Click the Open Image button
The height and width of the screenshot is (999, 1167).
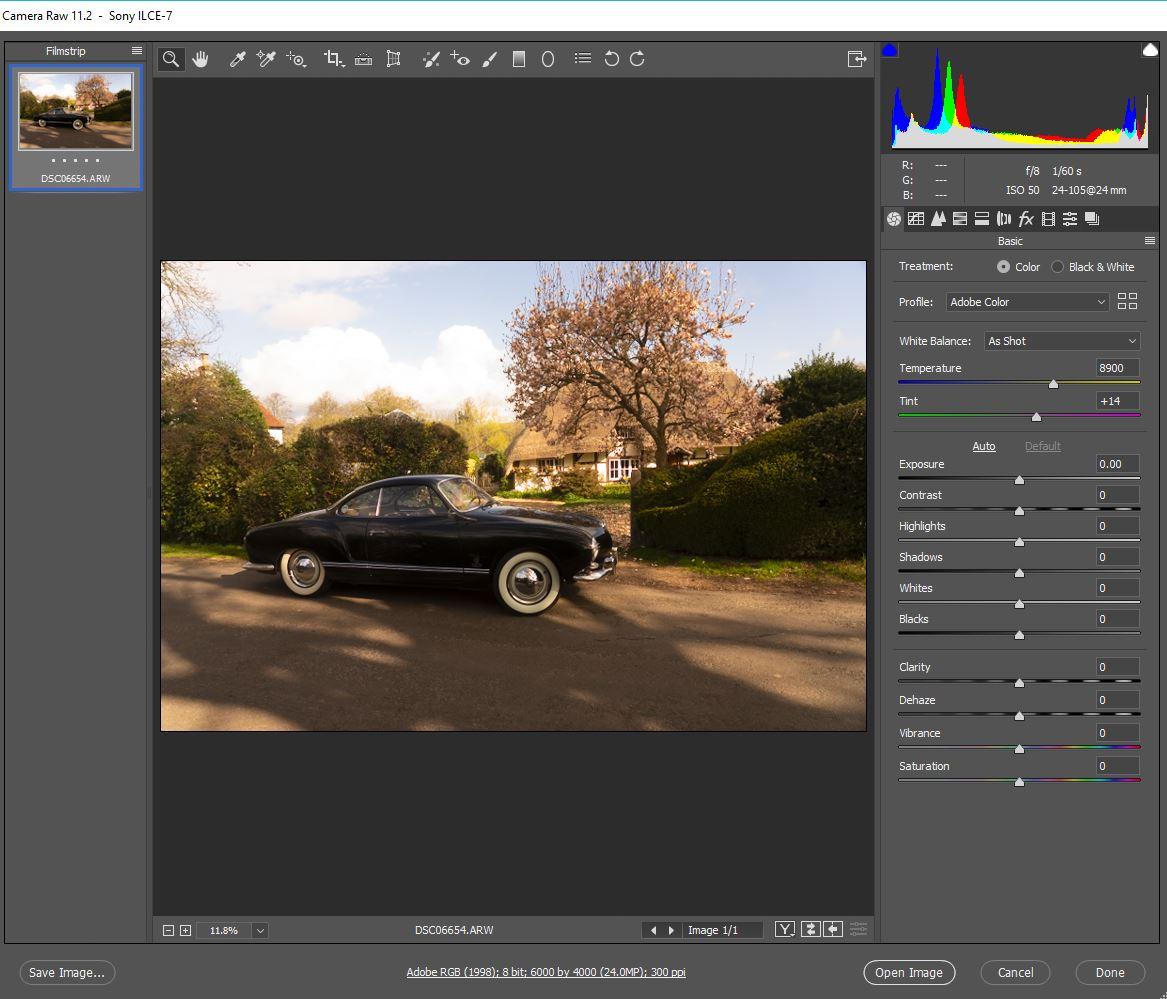[x=908, y=972]
